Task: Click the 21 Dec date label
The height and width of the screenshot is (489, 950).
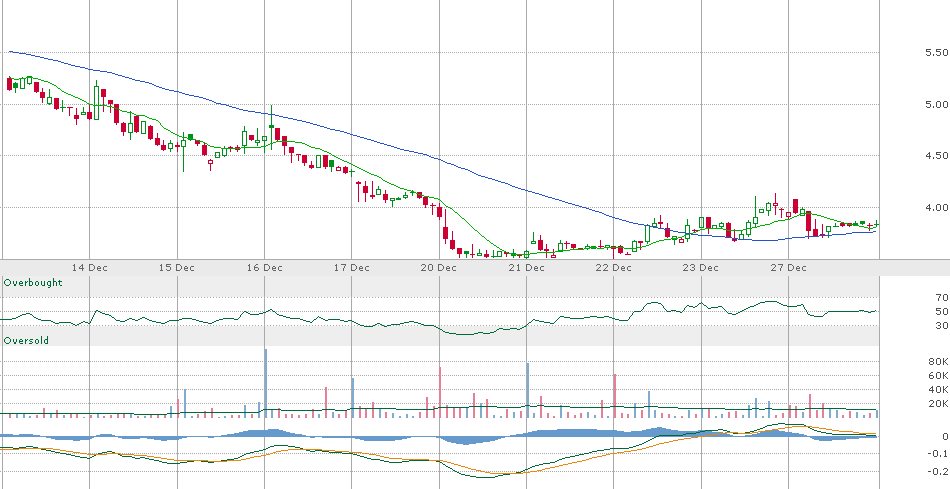Action: pos(527,267)
